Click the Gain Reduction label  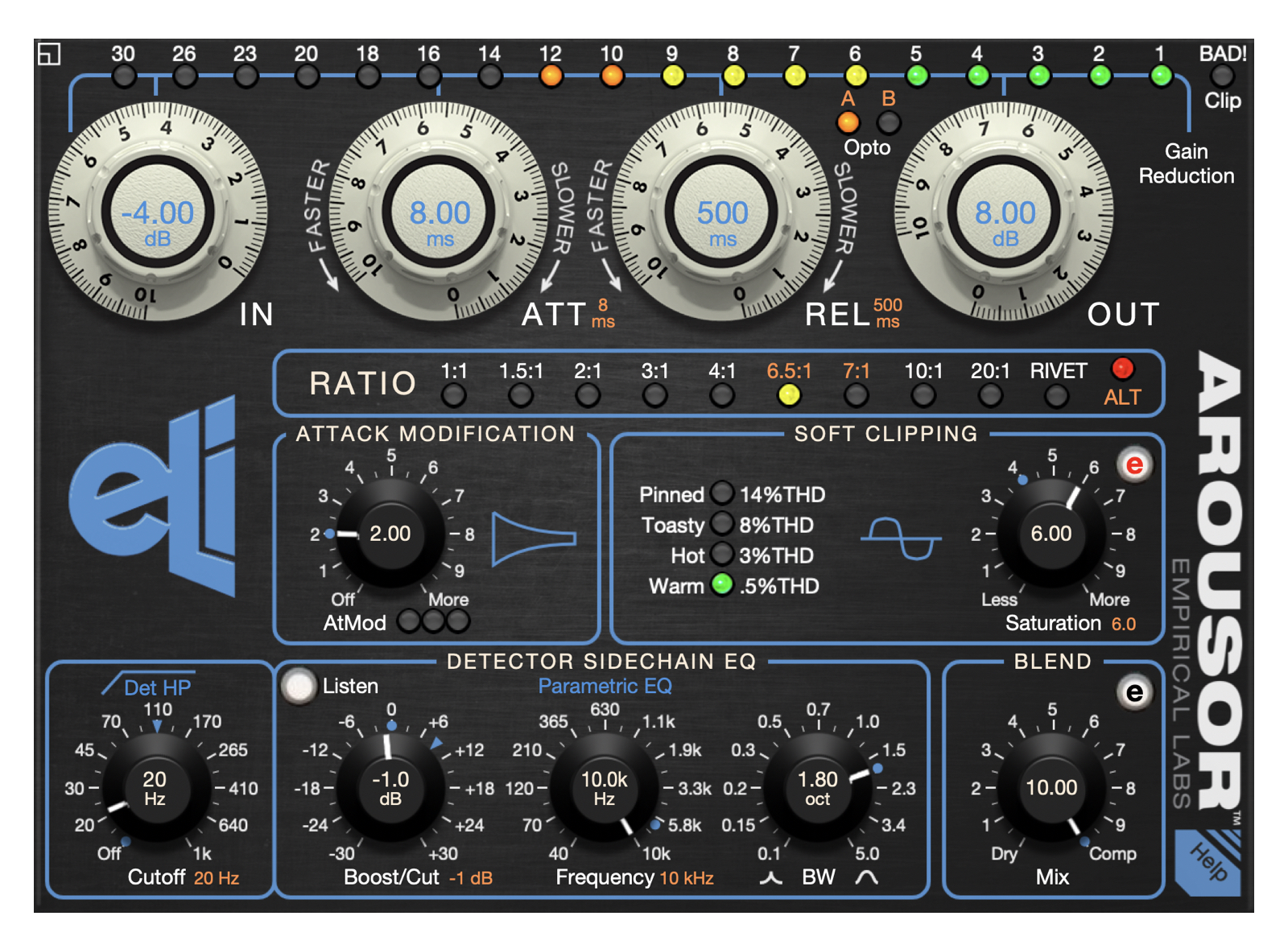1187,163
